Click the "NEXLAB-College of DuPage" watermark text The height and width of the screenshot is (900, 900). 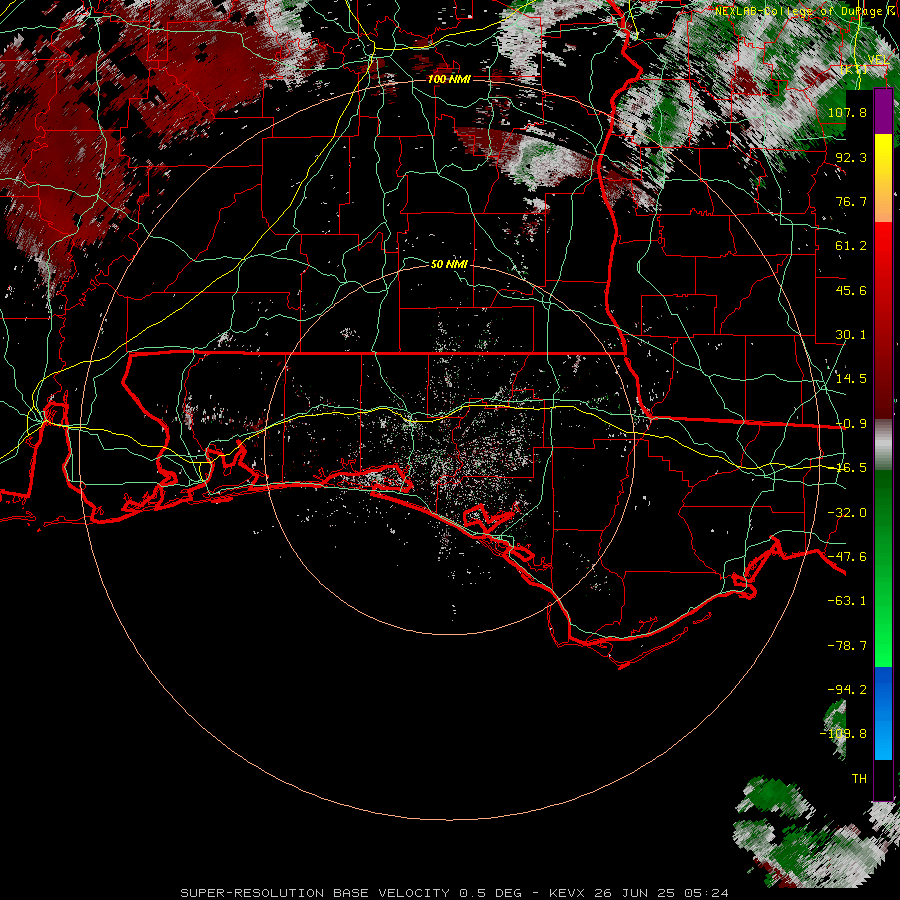[800, 11]
